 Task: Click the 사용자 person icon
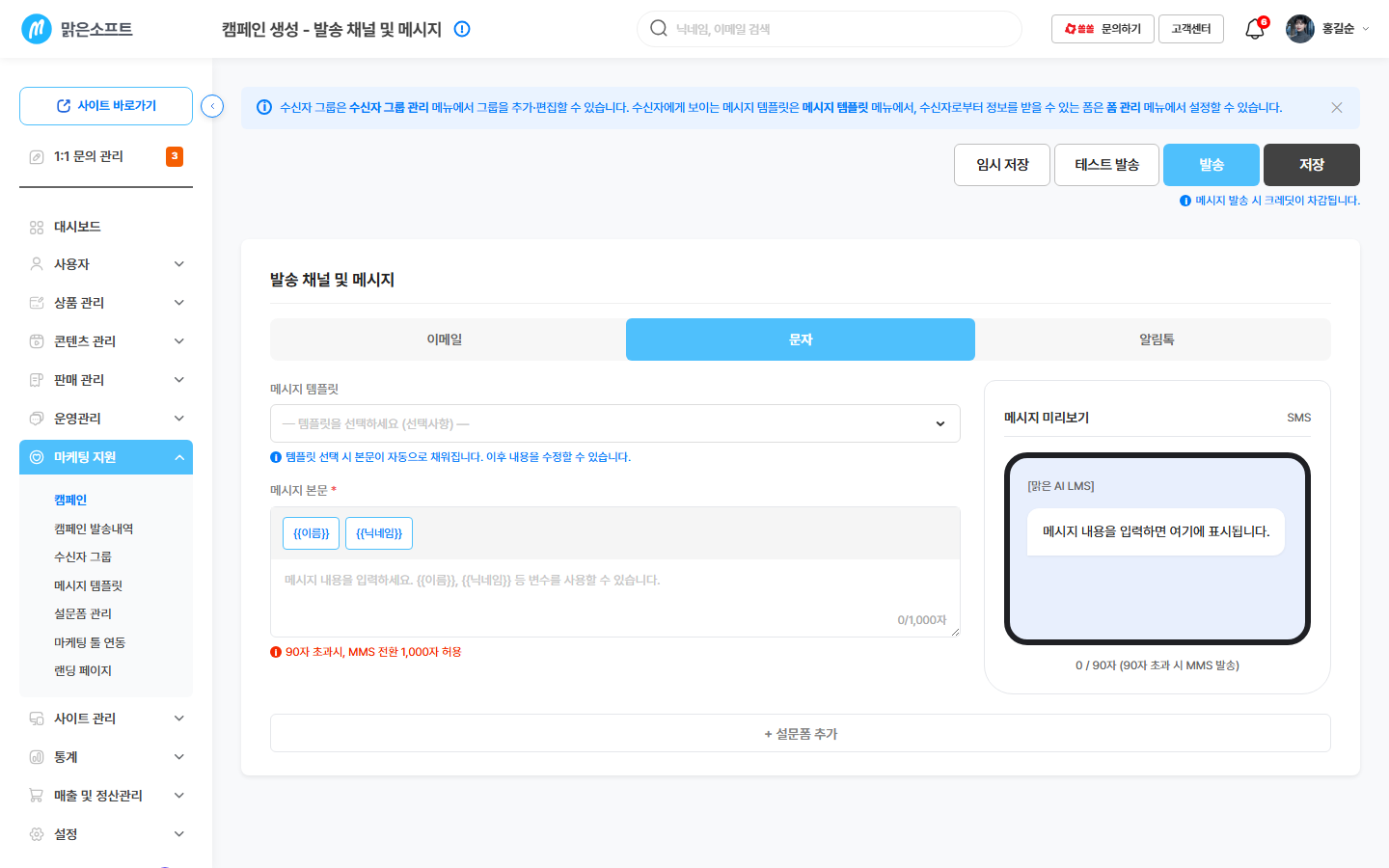[37, 264]
